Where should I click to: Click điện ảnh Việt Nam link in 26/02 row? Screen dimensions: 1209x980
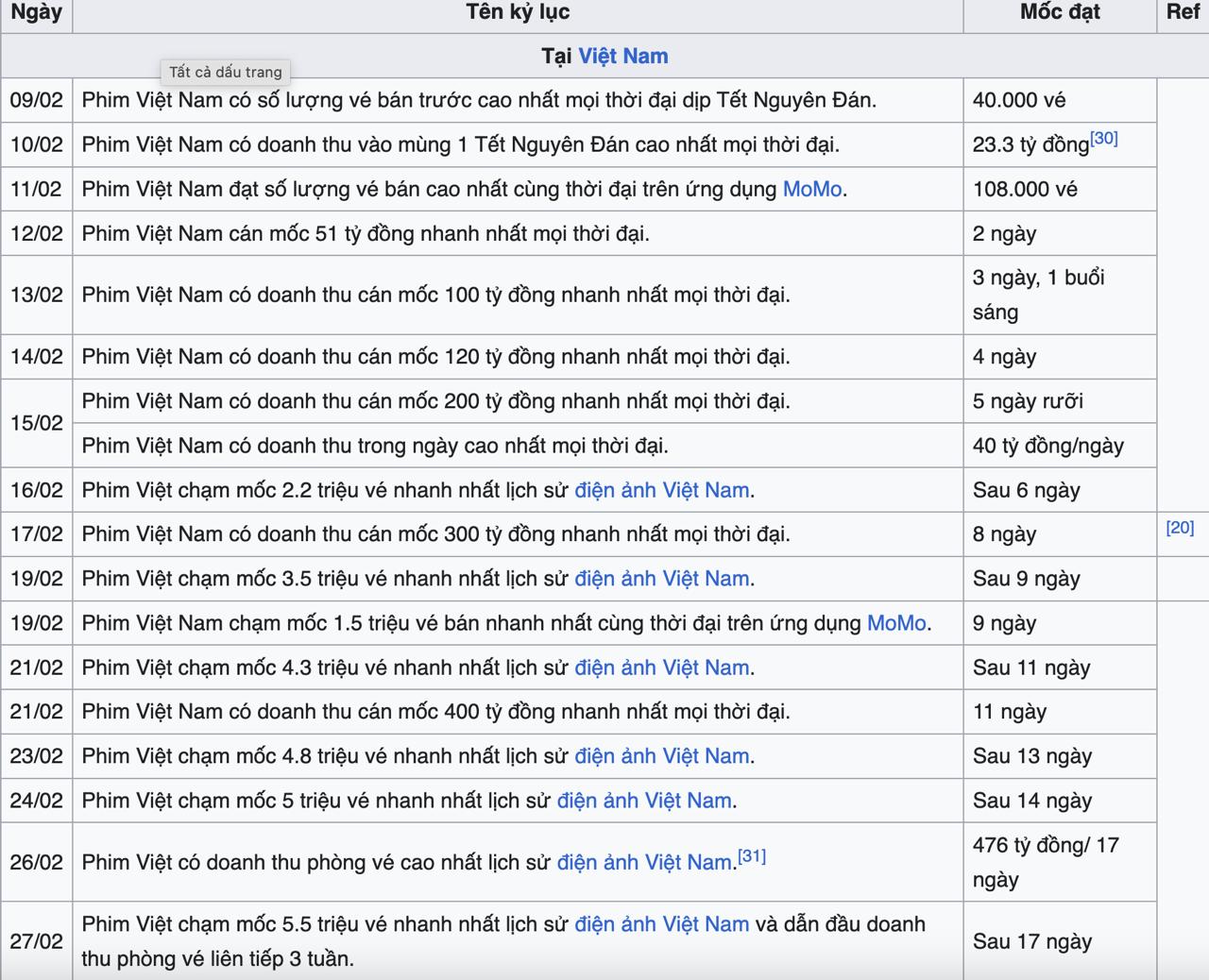[x=644, y=862]
